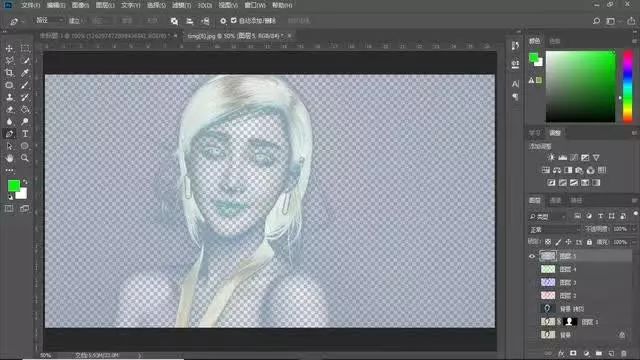Image resolution: width=640 pixels, height=360 pixels.
Task: Add a Hue/Saturation adjustment
Action: 546,170
